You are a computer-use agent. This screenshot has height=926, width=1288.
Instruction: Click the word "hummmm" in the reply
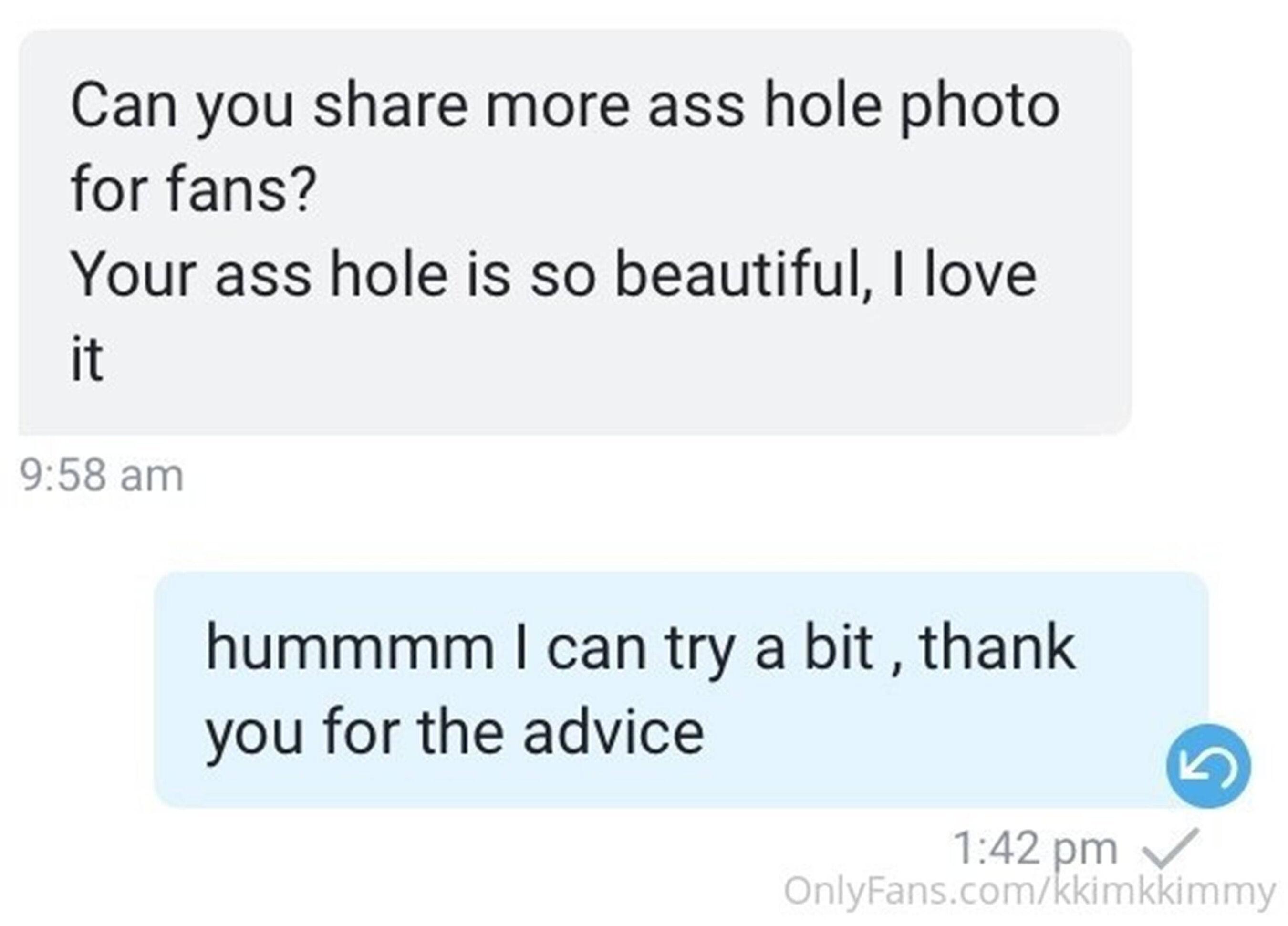pos(350,649)
